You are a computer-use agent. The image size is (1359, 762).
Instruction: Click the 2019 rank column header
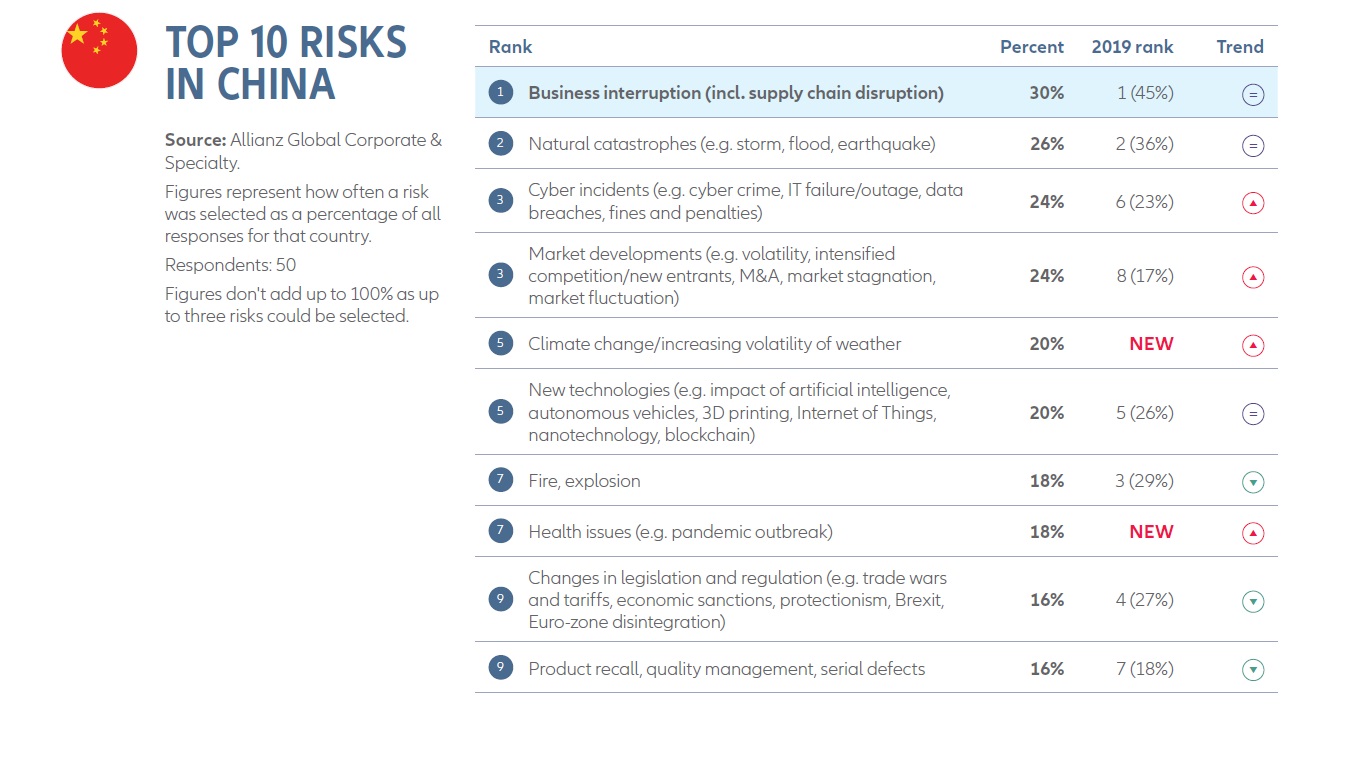(x=1132, y=47)
